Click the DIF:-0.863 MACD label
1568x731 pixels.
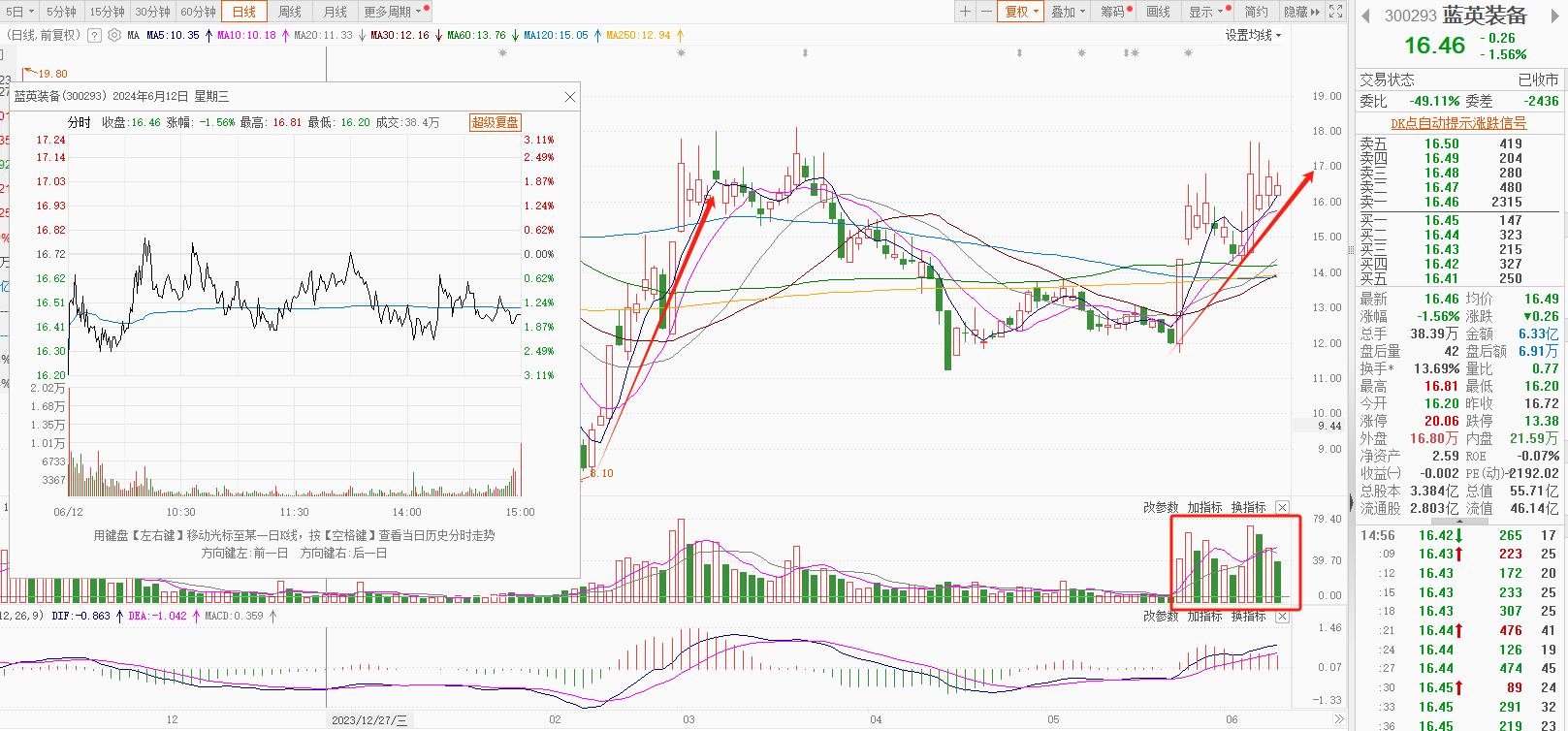click(x=81, y=616)
